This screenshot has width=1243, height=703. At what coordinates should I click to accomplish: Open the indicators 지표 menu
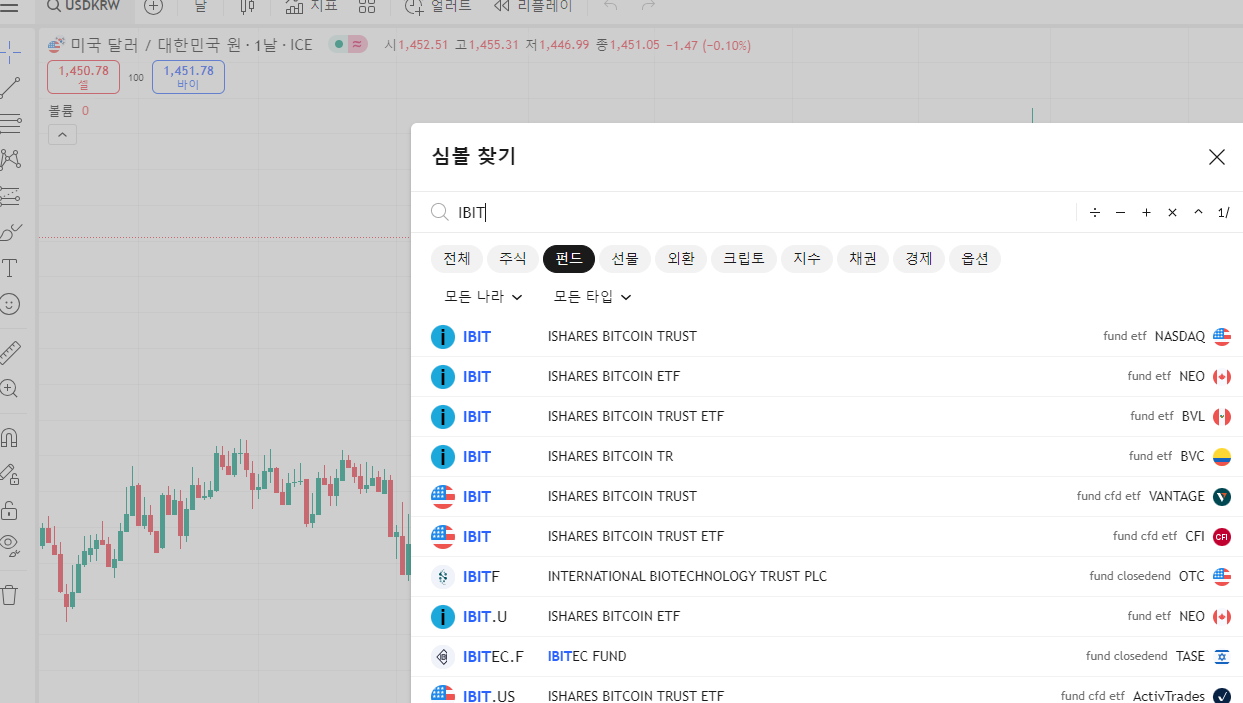pyautogui.click(x=311, y=7)
